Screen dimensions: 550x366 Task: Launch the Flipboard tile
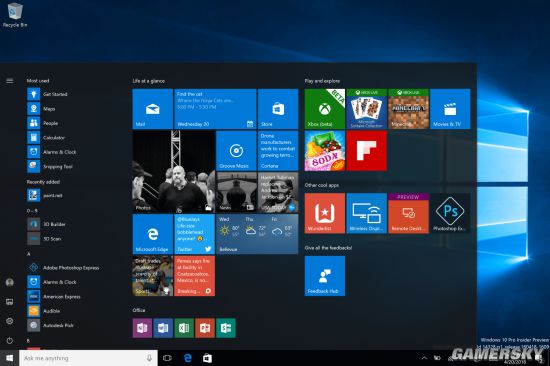(x=367, y=151)
